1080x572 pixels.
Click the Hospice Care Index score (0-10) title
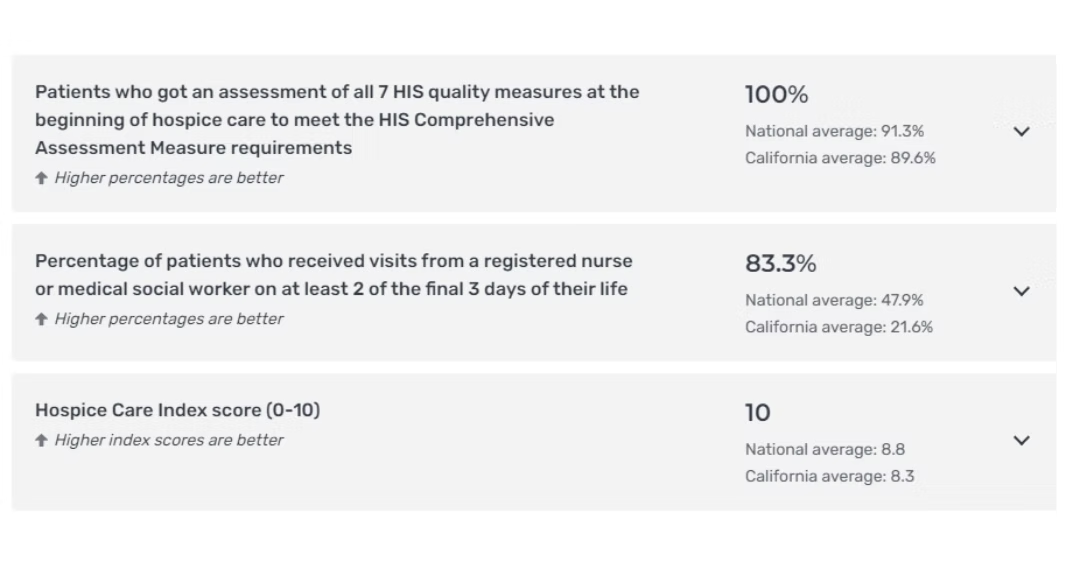(x=177, y=410)
